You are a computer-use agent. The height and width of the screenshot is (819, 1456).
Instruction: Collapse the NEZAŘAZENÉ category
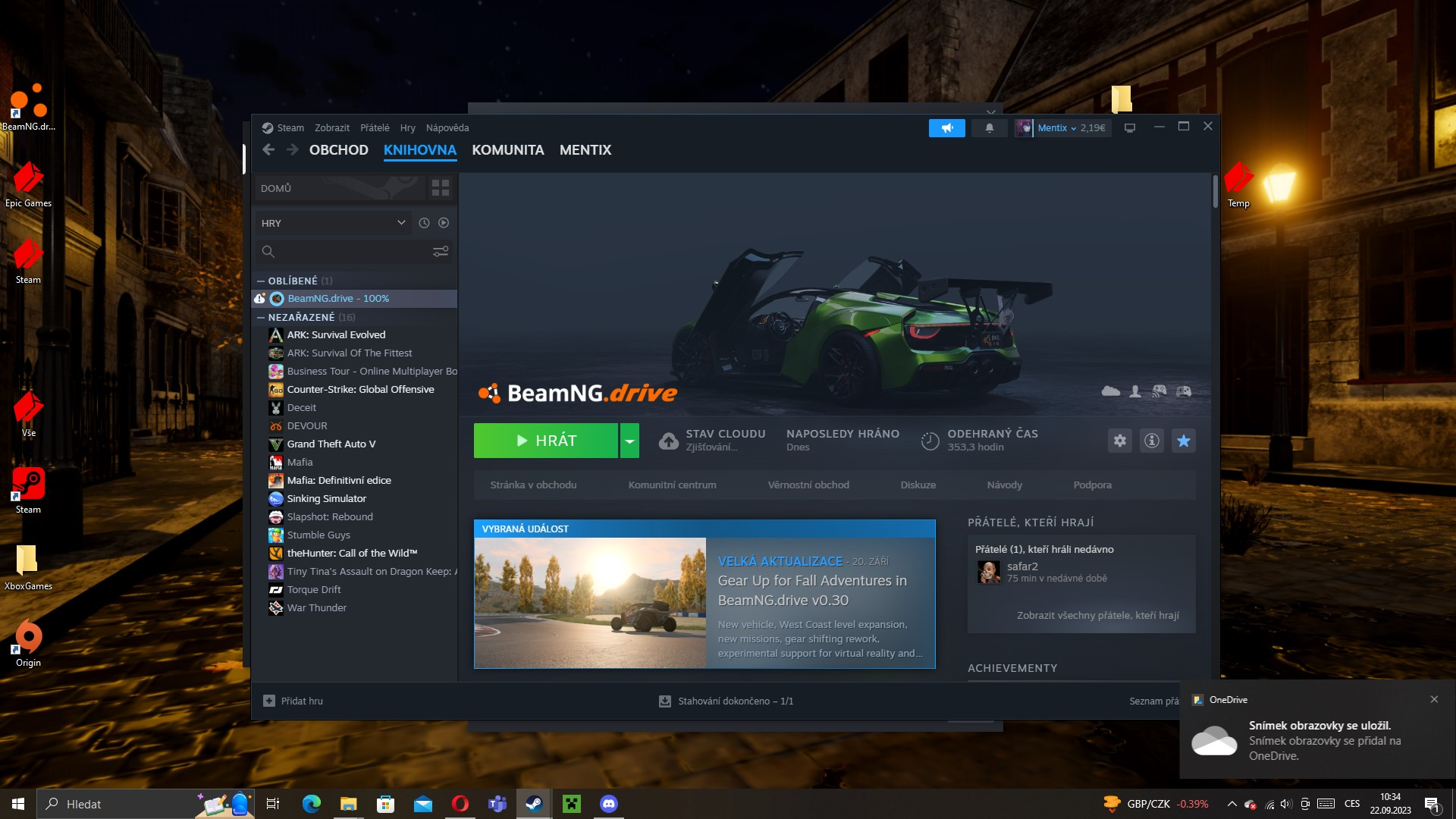[261, 317]
